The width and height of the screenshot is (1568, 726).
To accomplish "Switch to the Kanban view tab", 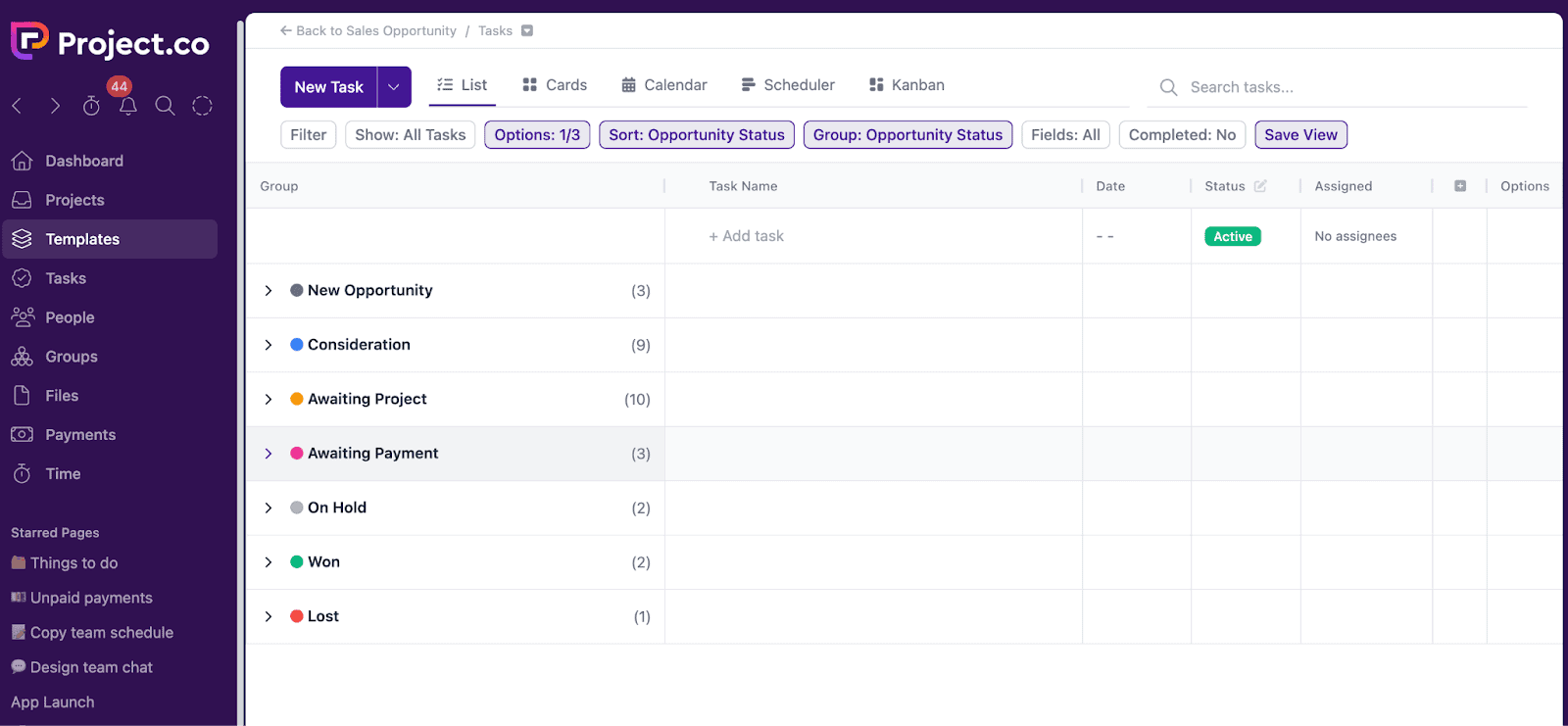I will (x=906, y=85).
